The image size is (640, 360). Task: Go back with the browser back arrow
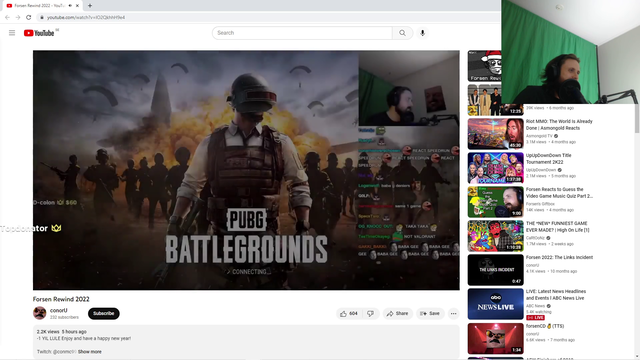tap(7, 17)
